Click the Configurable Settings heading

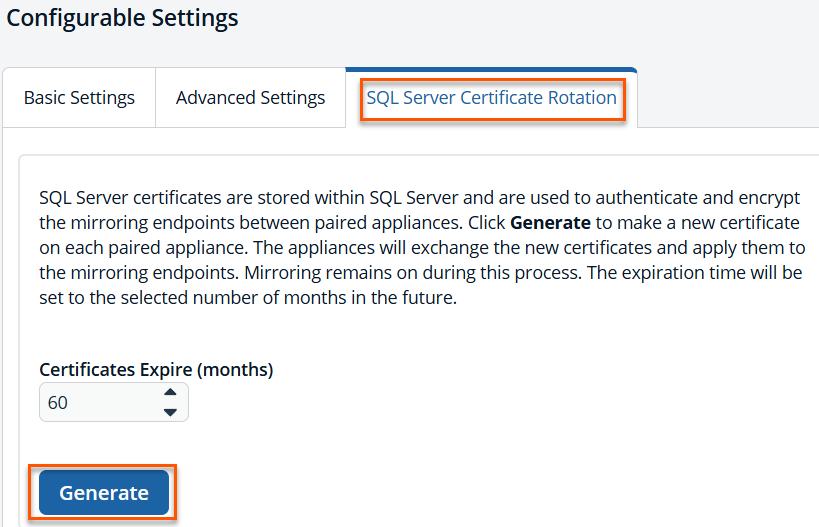[x=122, y=18]
